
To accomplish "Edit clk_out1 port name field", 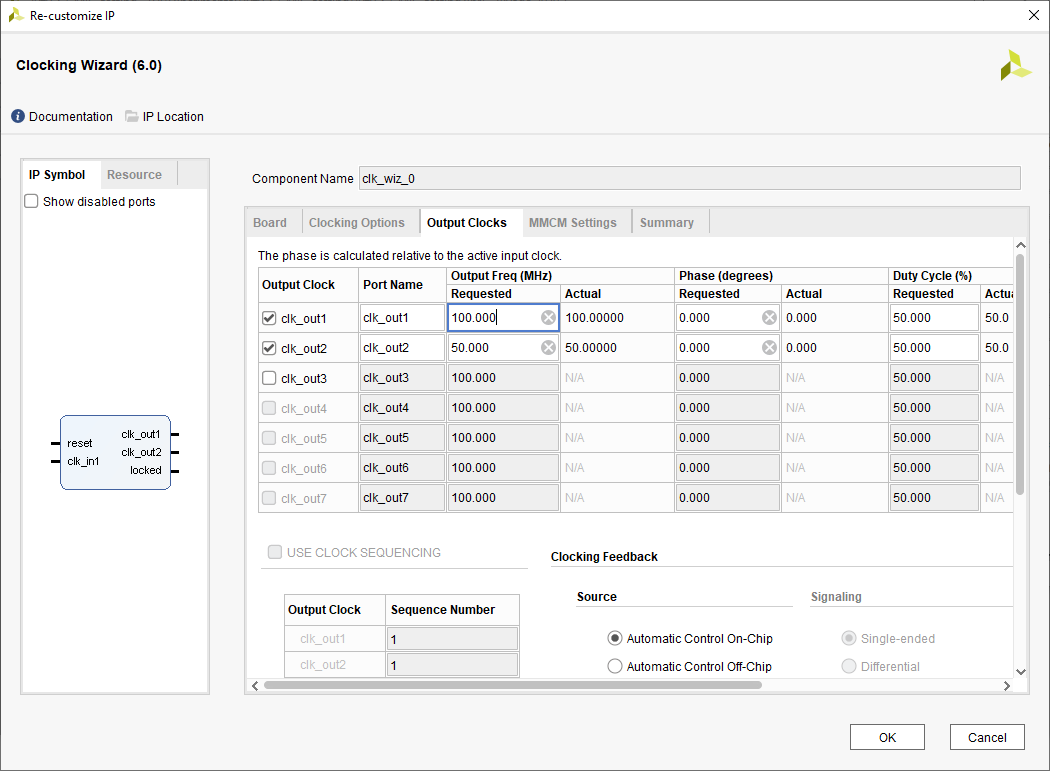I will tap(402, 318).
